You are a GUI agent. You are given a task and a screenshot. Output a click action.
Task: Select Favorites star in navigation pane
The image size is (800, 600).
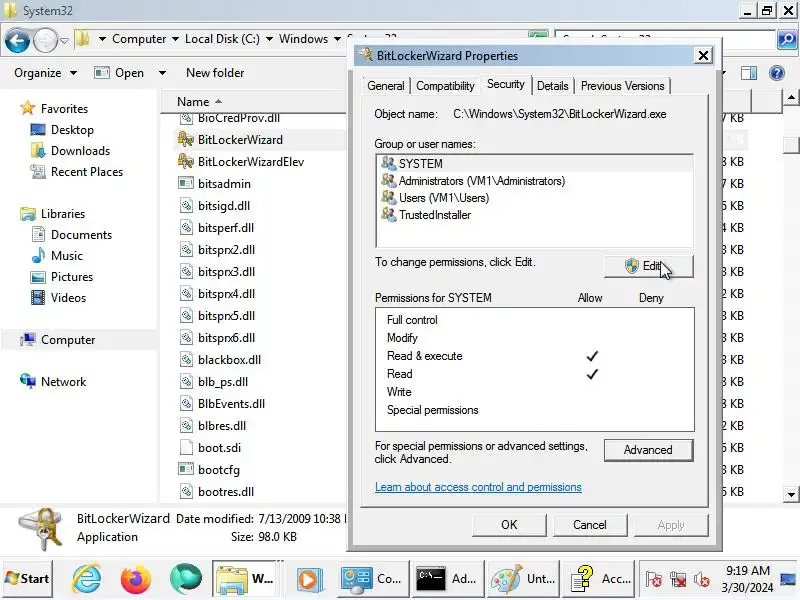click(28, 108)
